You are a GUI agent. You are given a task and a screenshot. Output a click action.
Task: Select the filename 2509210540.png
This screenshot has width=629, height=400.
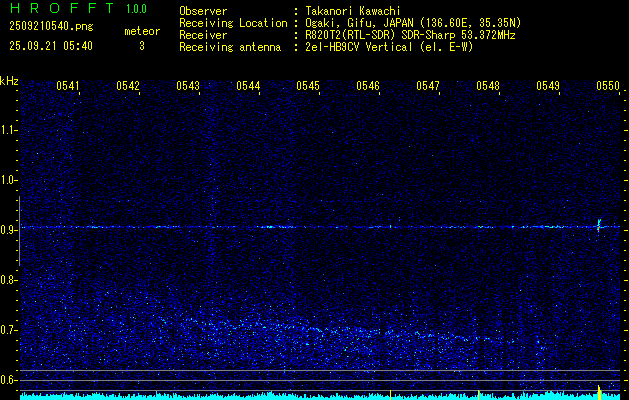51,26
